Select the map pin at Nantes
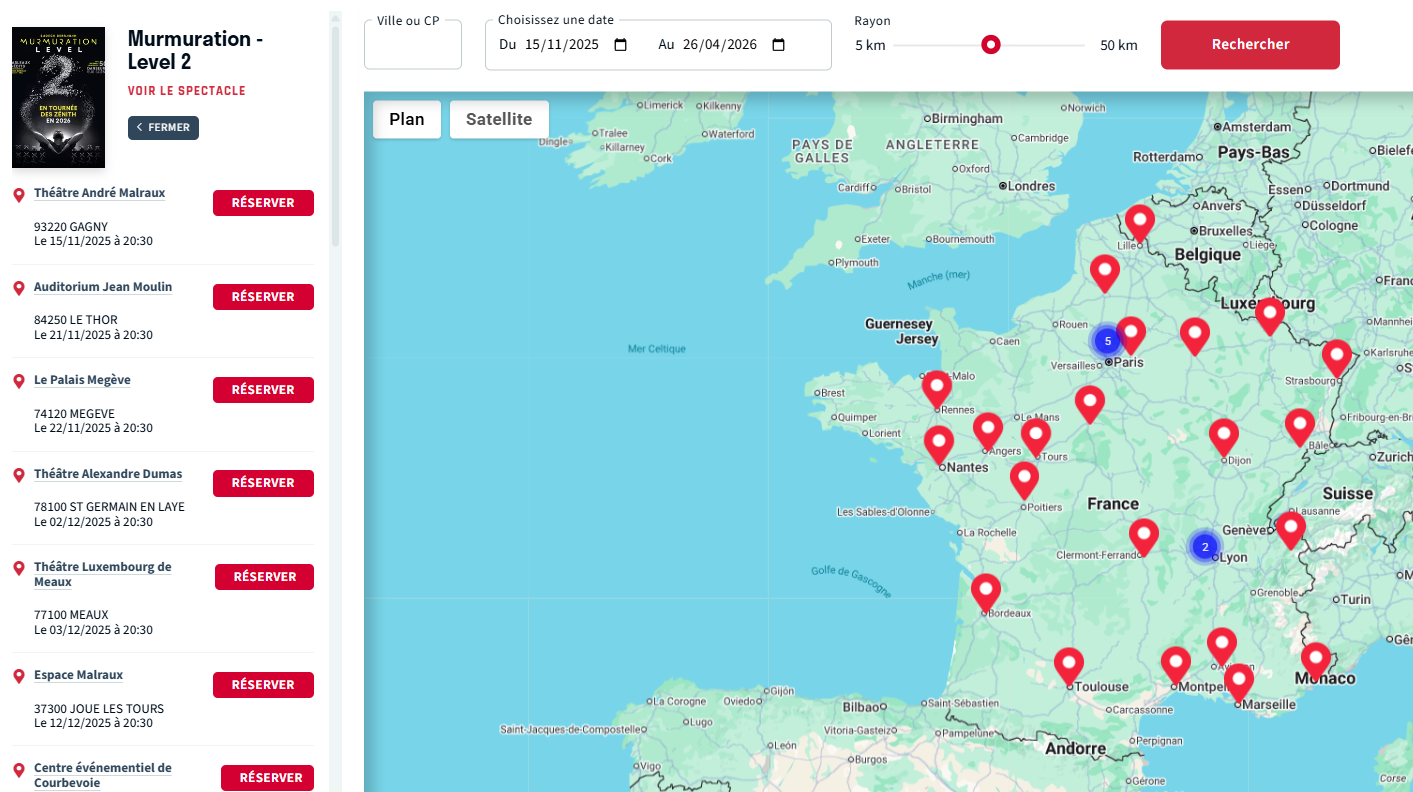Viewport: 1413px width, 792px height. [x=939, y=442]
